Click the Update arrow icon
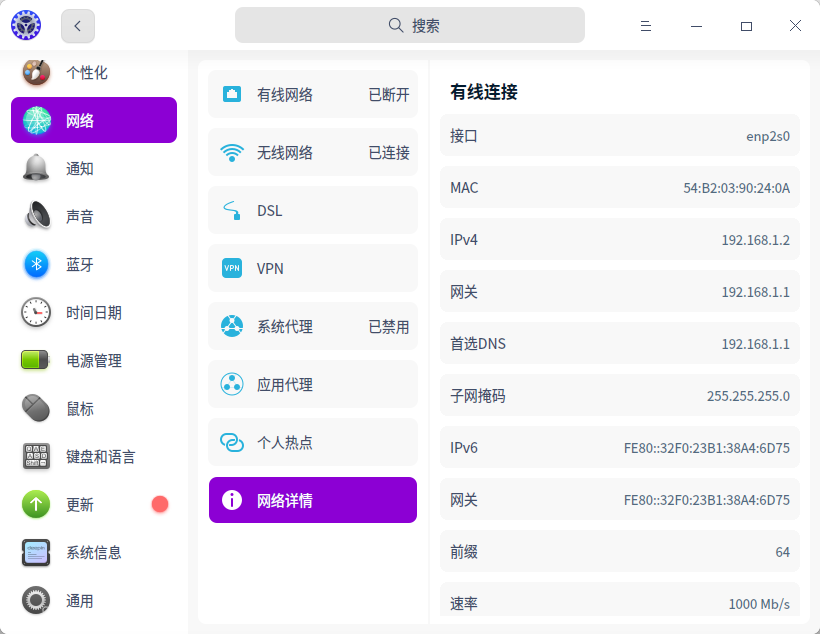The image size is (820, 634). tap(36, 504)
